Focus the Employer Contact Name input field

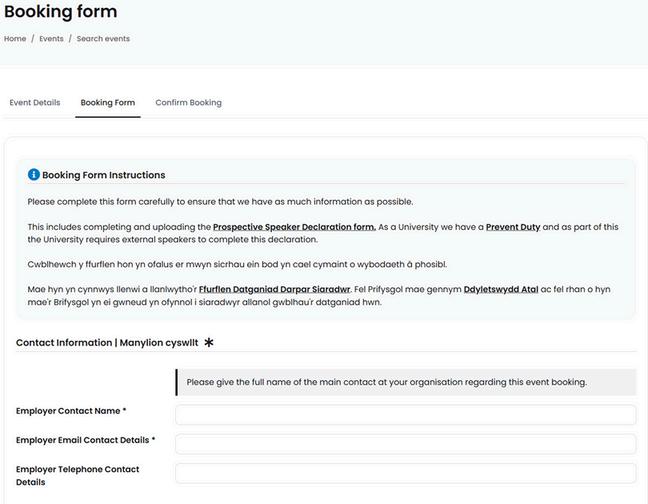pos(406,415)
